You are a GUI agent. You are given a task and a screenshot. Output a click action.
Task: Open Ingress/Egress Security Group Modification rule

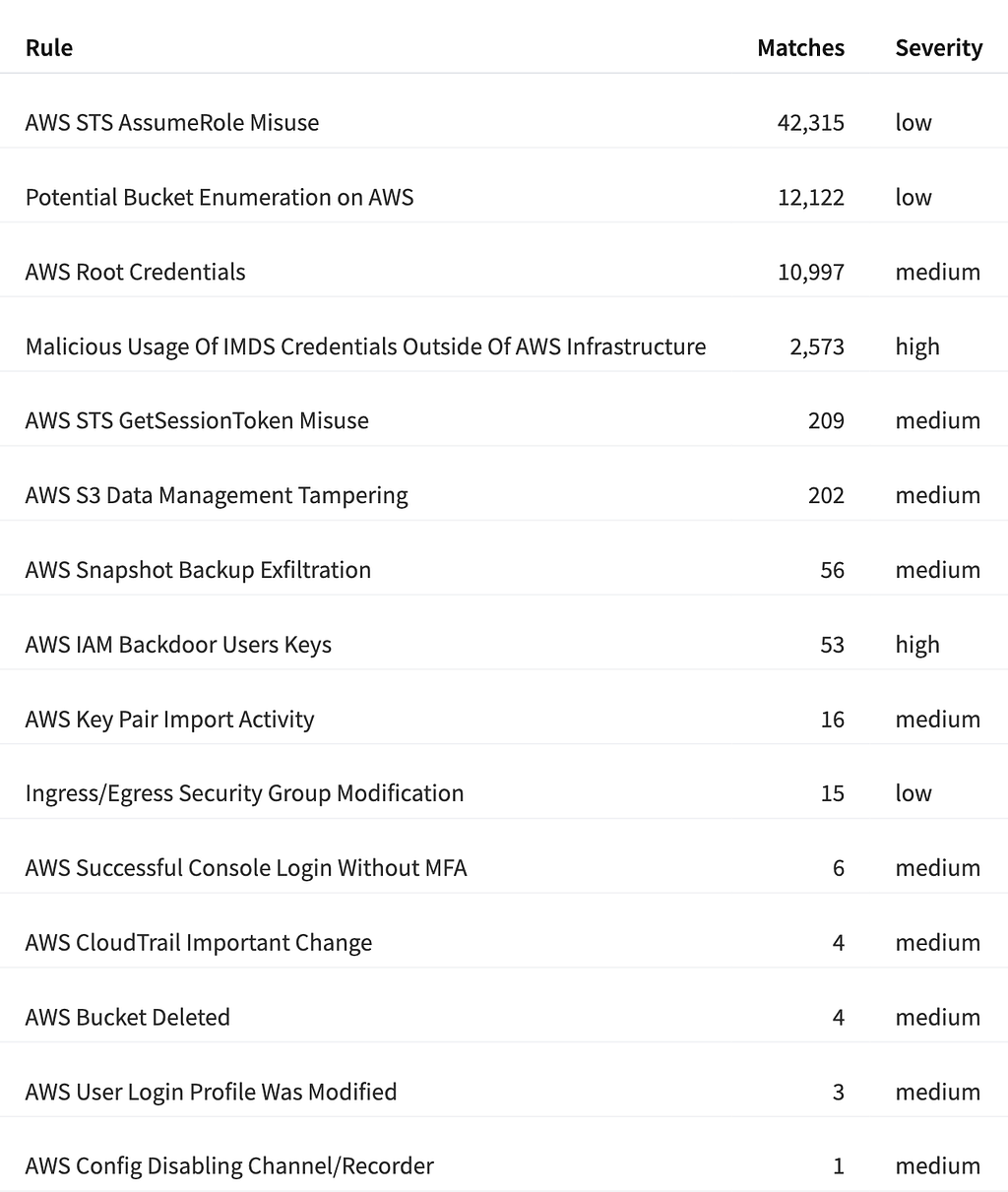click(x=244, y=793)
